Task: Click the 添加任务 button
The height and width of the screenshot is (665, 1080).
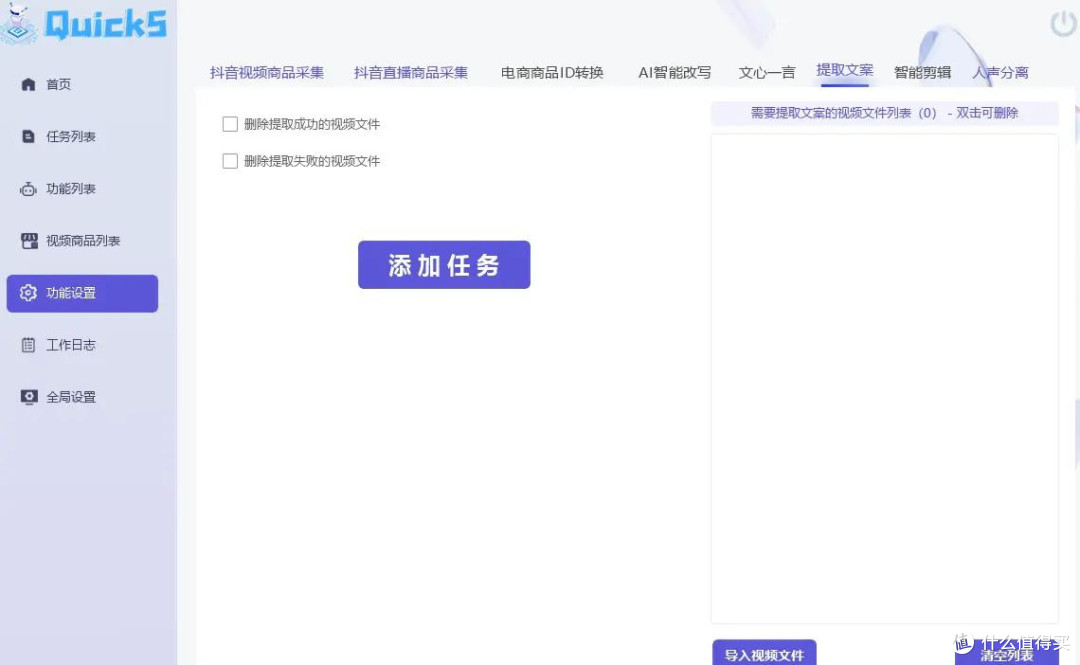Action: [x=444, y=265]
